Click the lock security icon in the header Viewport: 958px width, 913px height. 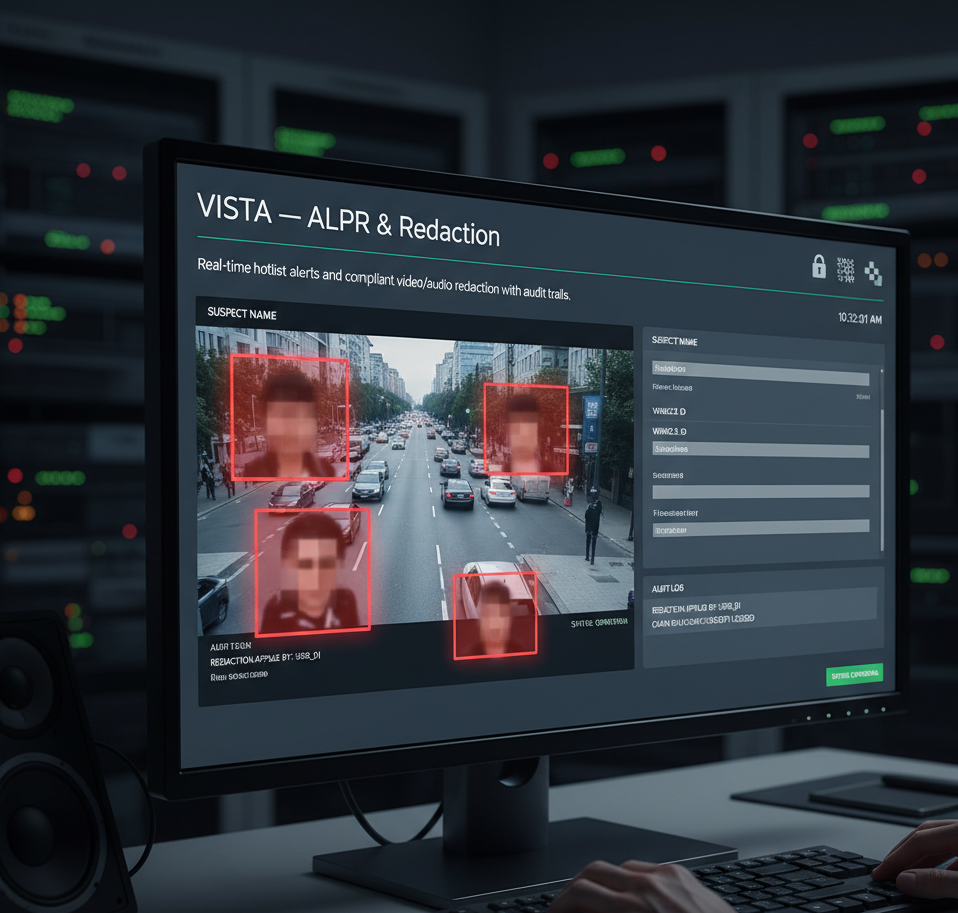point(820,267)
